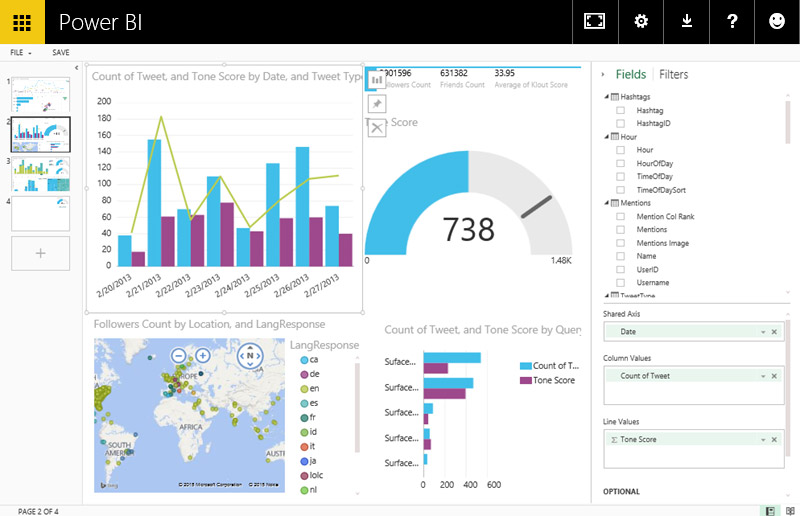Viewport: 800px width, 516px height.
Task: Remove Date from Shared Axis
Action: pyautogui.click(x=774, y=332)
